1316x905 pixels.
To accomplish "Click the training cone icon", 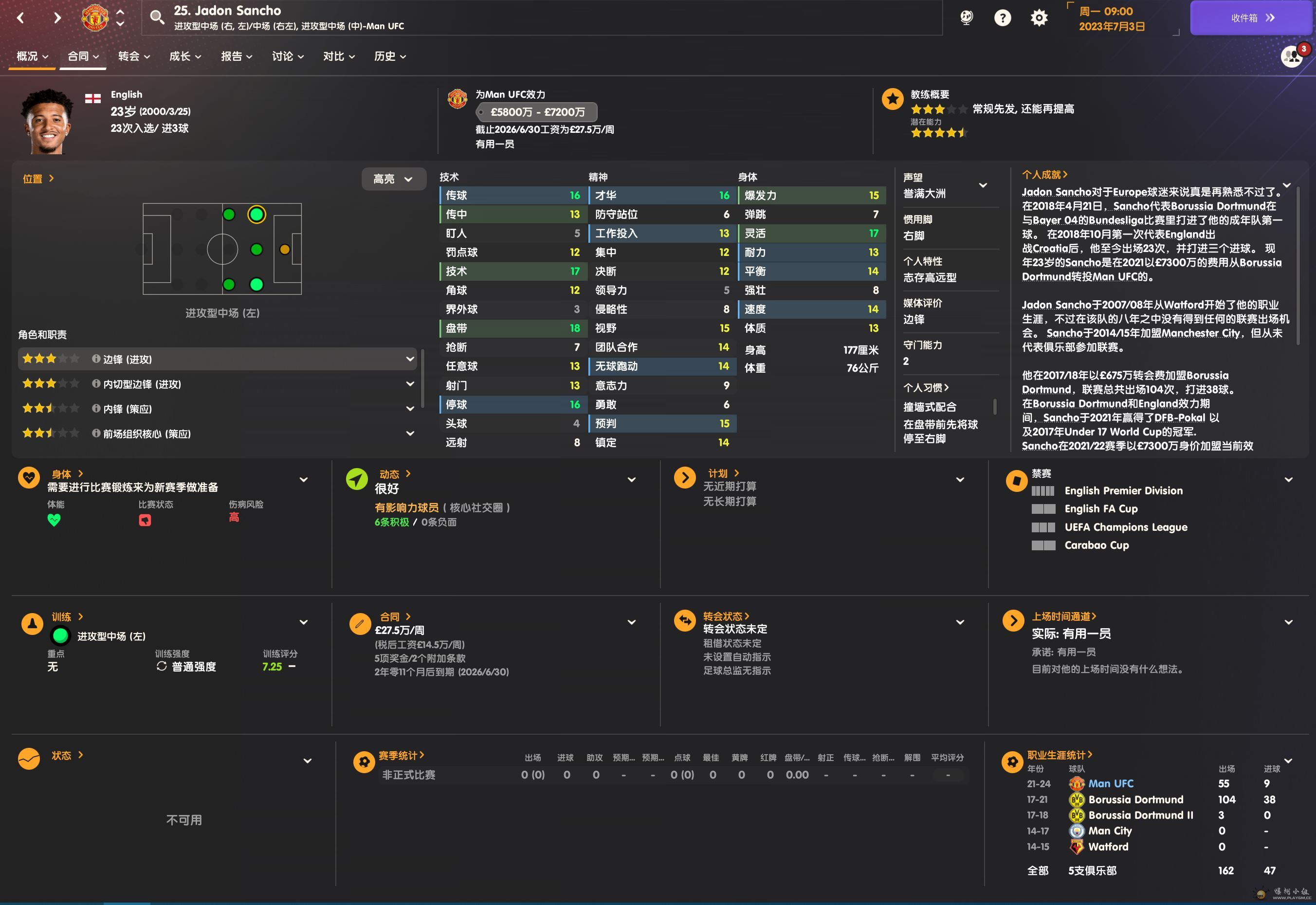I will [x=32, y=623].
